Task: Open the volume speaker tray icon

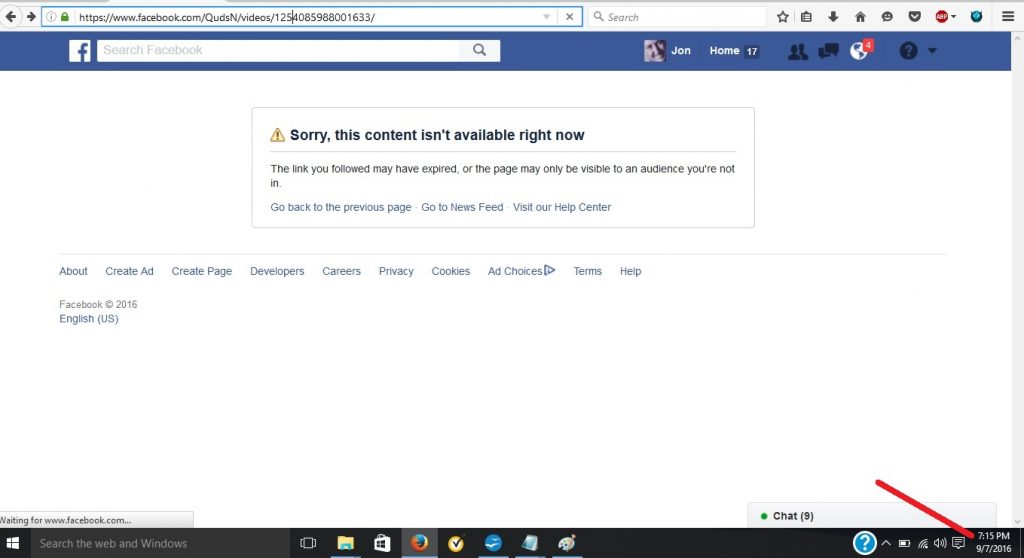Action: click(940, 543)
